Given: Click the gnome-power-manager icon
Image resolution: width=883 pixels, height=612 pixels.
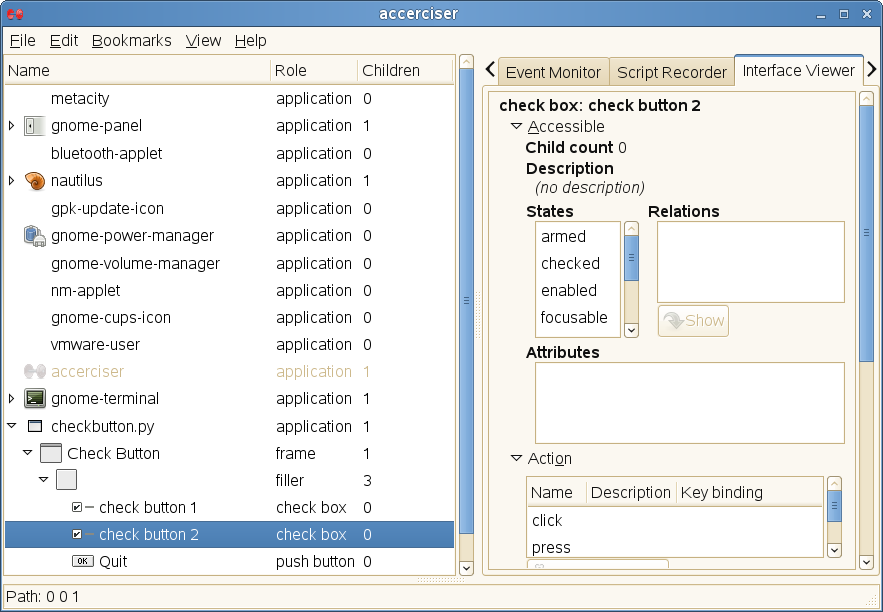Looking at the screenshot, I should [34, 236].
